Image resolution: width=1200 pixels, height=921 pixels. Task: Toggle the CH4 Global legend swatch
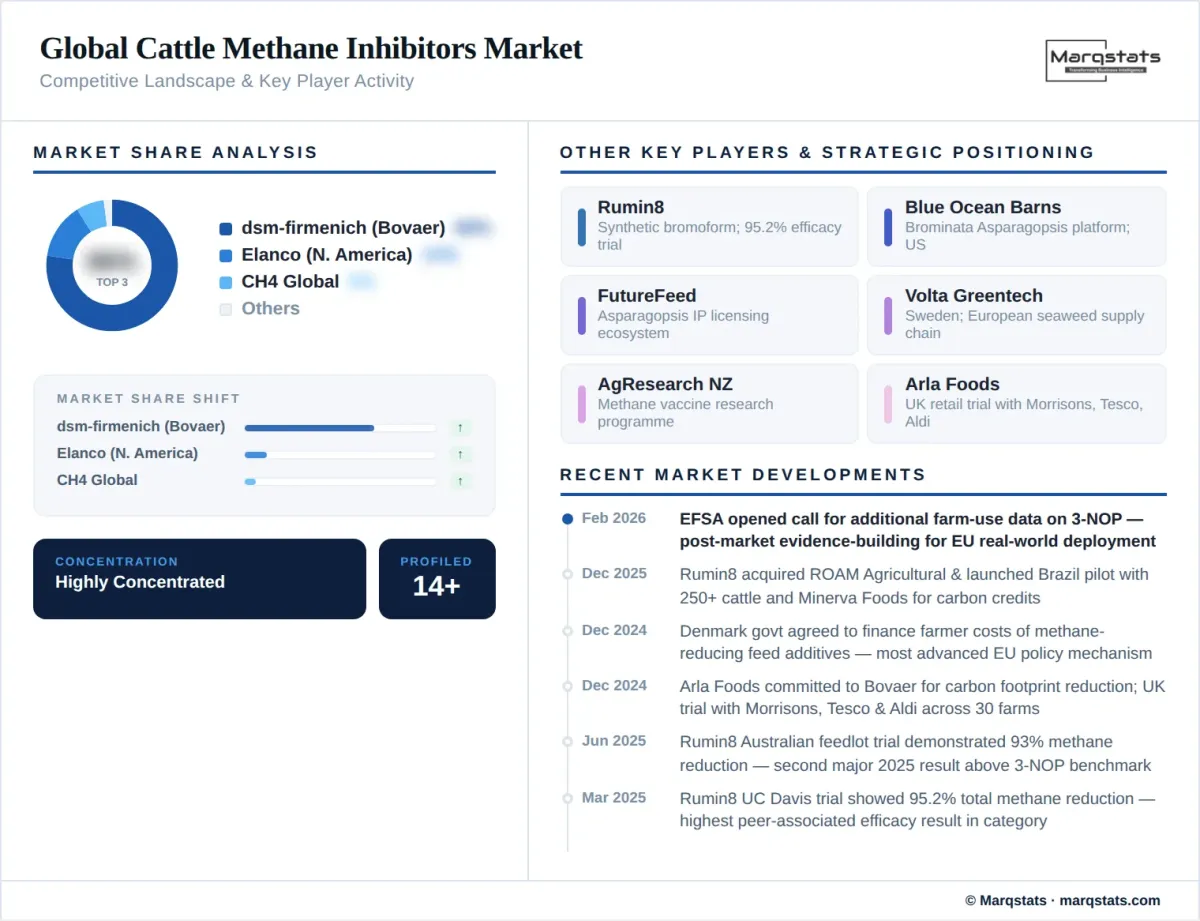tap(225, 282)
